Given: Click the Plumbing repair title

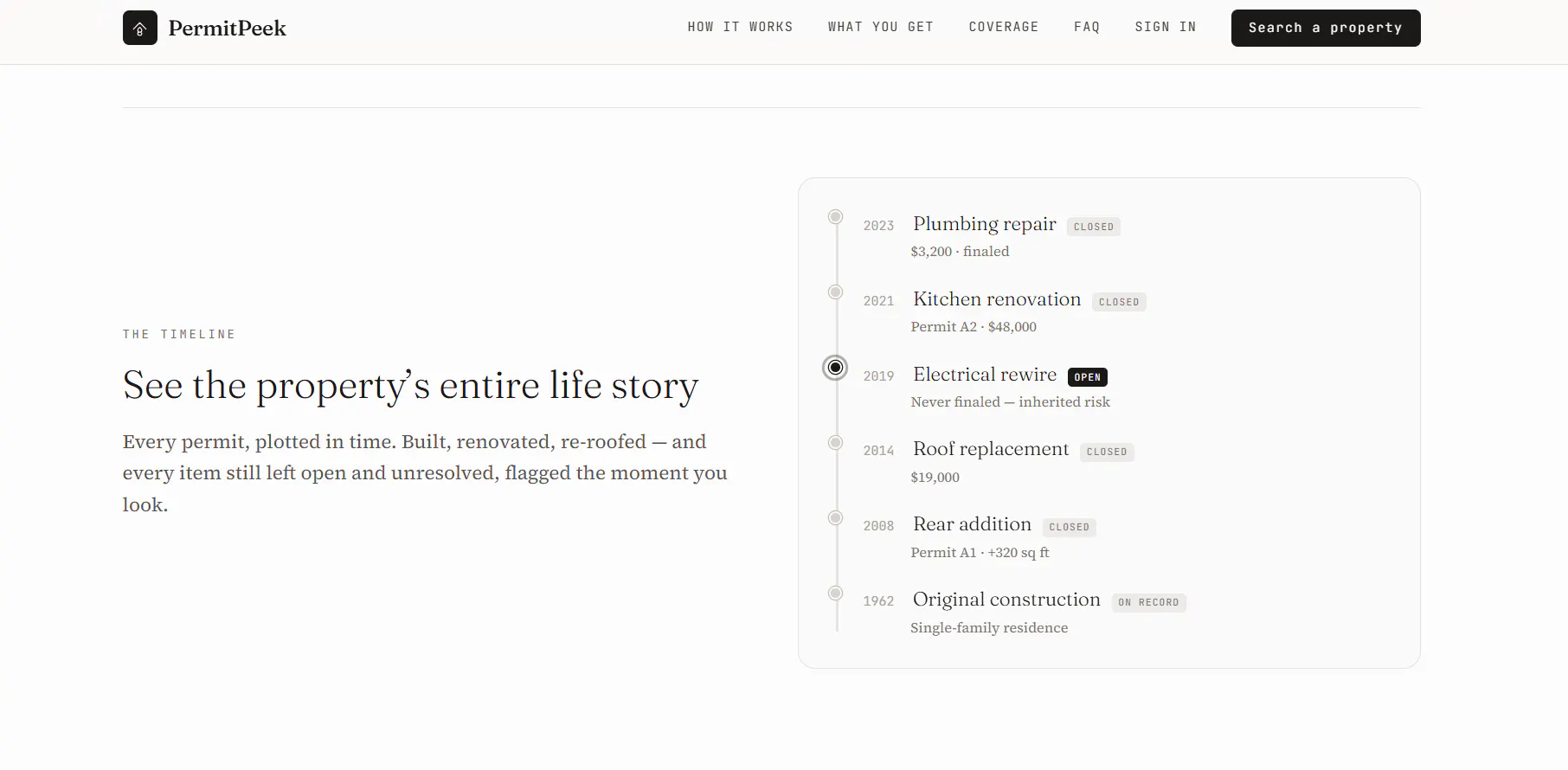Looking at the screenshot, I should click(985, 224).
